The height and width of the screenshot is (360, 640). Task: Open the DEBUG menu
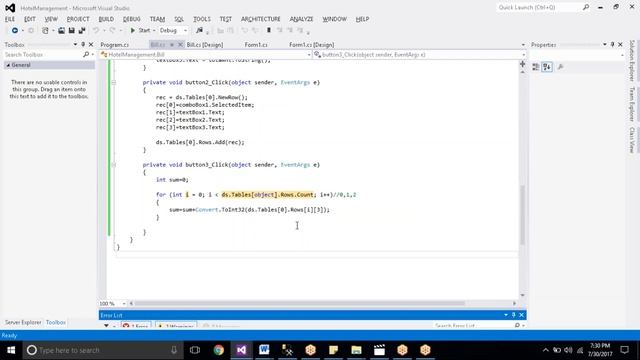(131, 19)
